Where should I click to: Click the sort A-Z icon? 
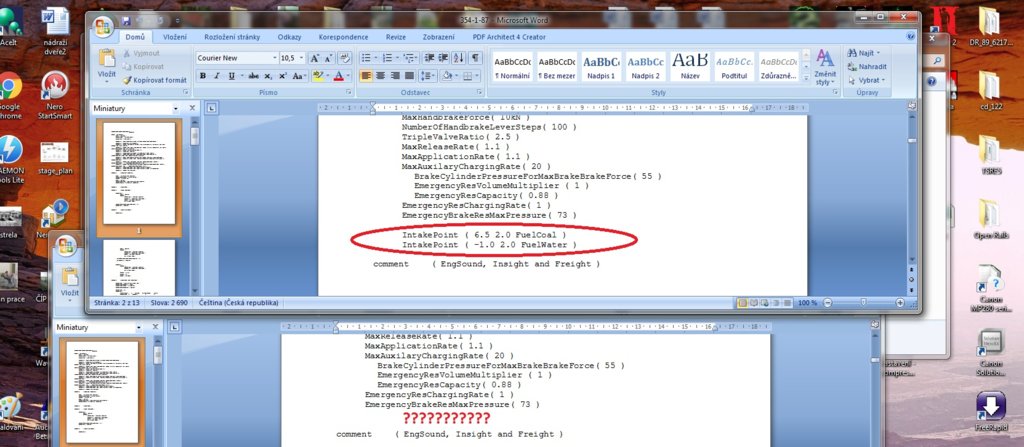pos(460,58)
